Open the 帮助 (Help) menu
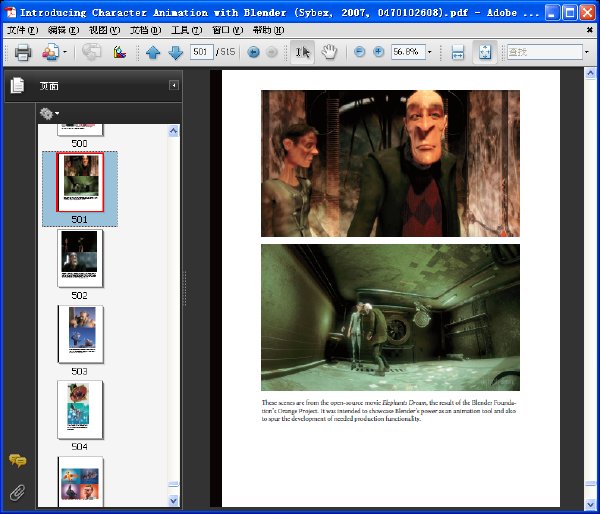This screenshot has width=600, height=514. tap(268, 30)
